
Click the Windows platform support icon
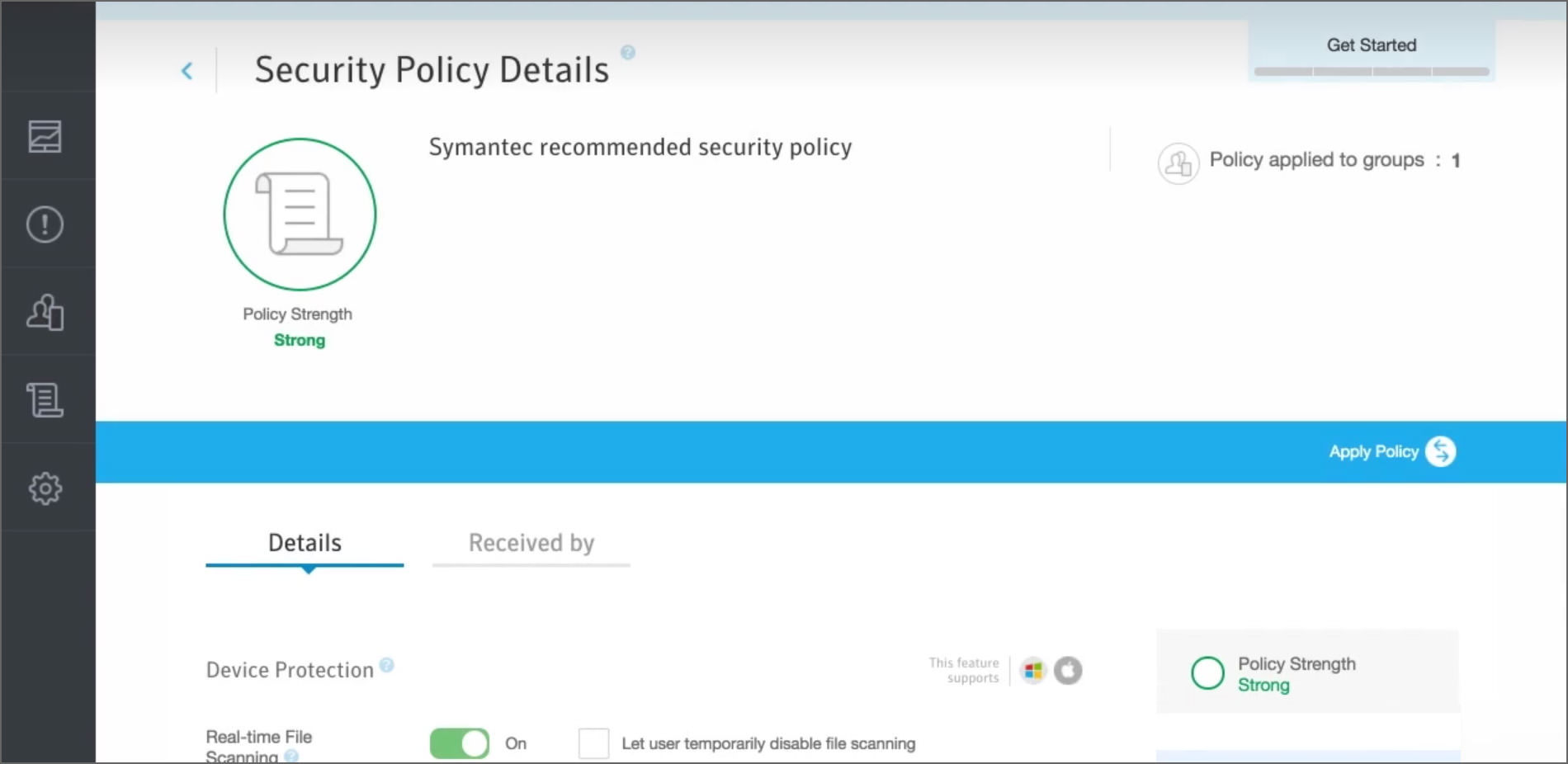pyautogui.click(x=1032, y=671)
